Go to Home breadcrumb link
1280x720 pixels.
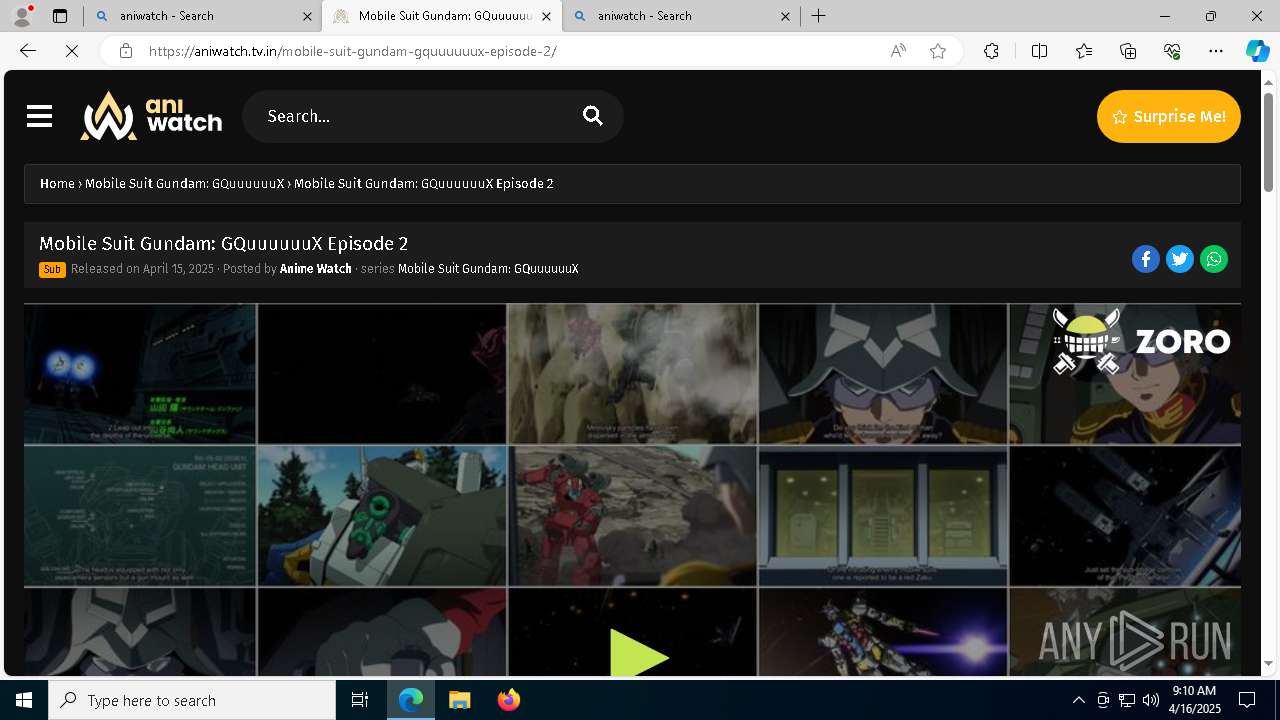pyautogui.click(x=57, y=184)
